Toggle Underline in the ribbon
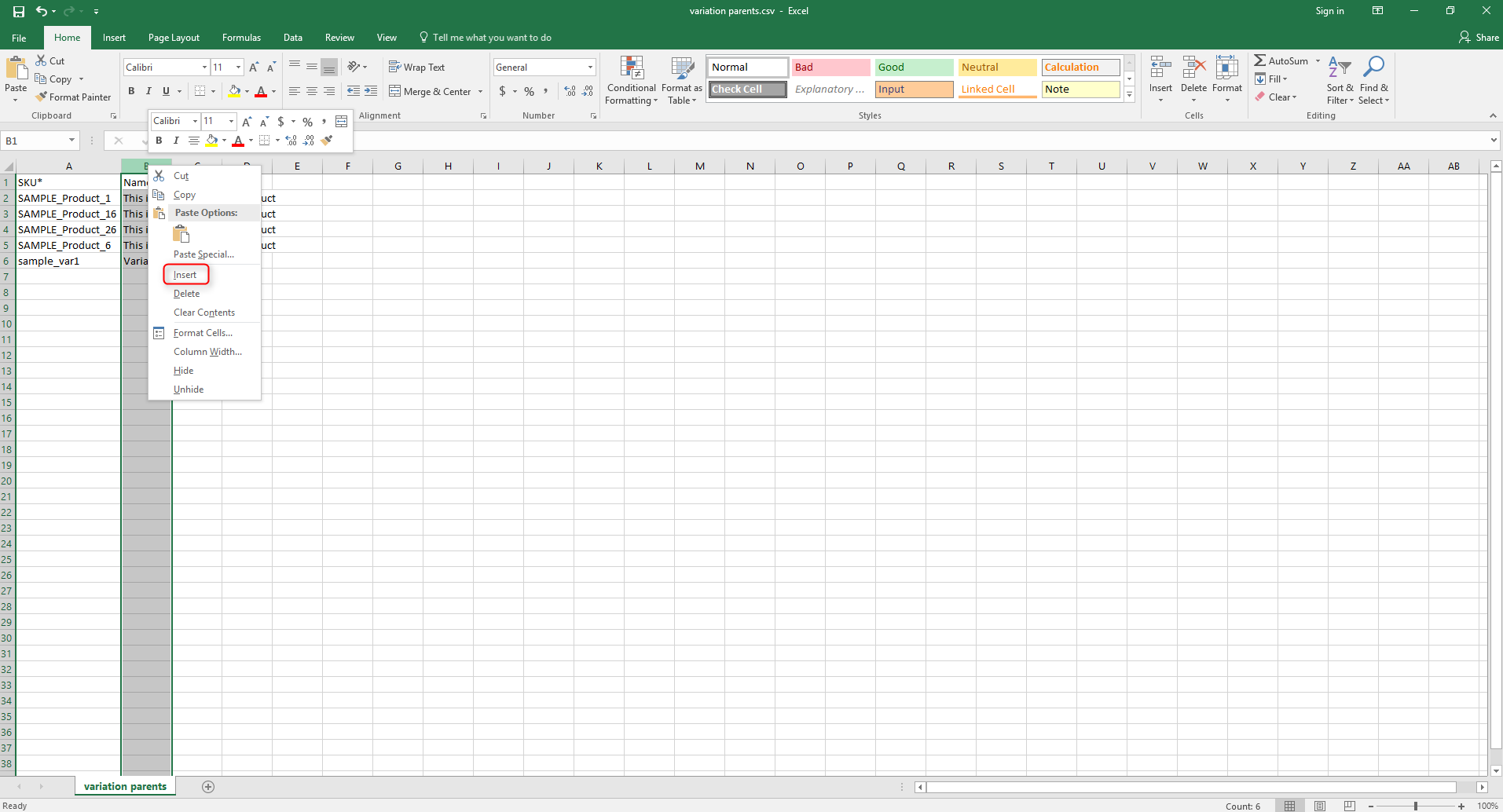 point(166,91)
